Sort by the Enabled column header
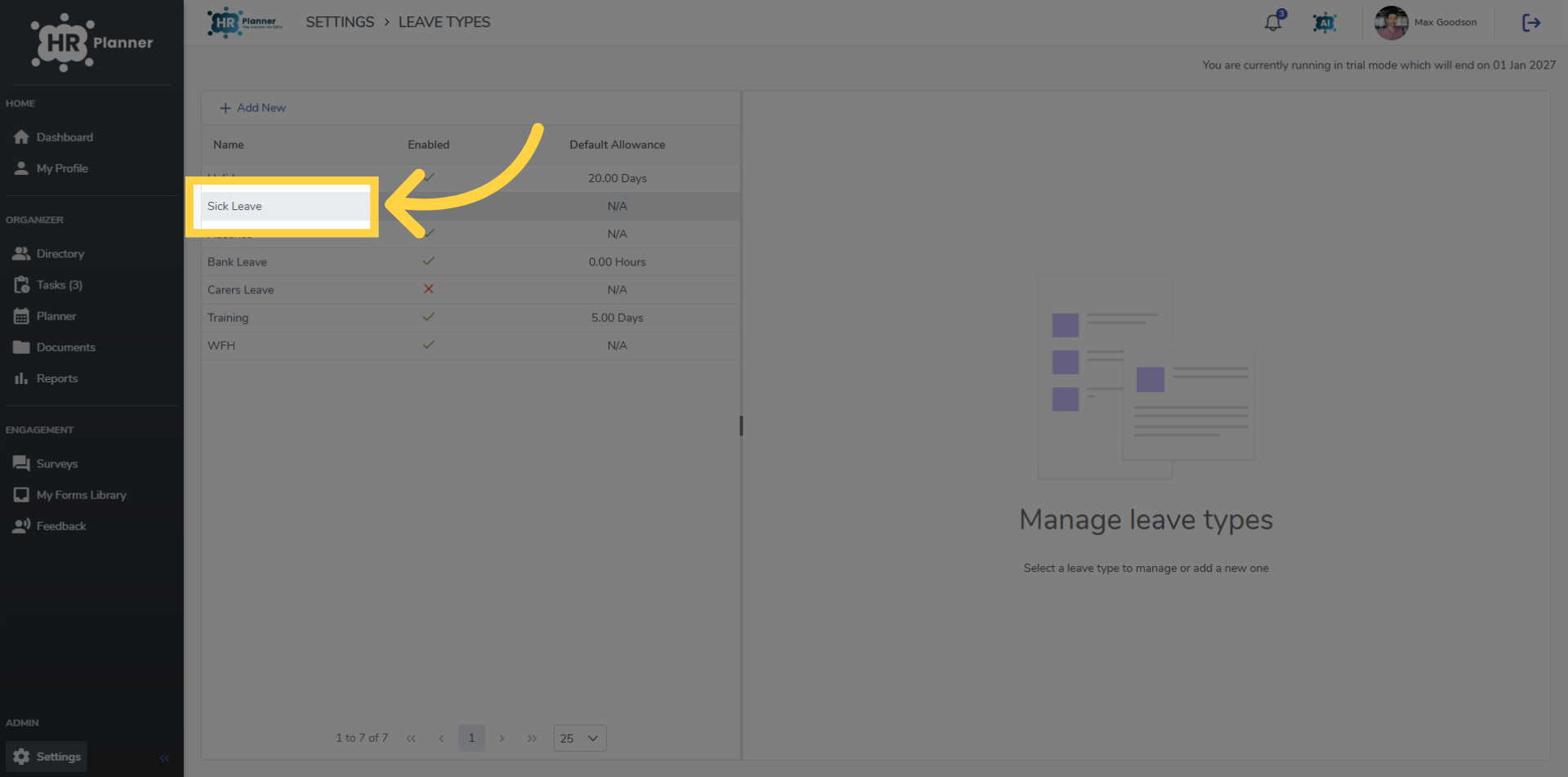The width and height of the screenshot is (1568, 777). click(429, 145)
